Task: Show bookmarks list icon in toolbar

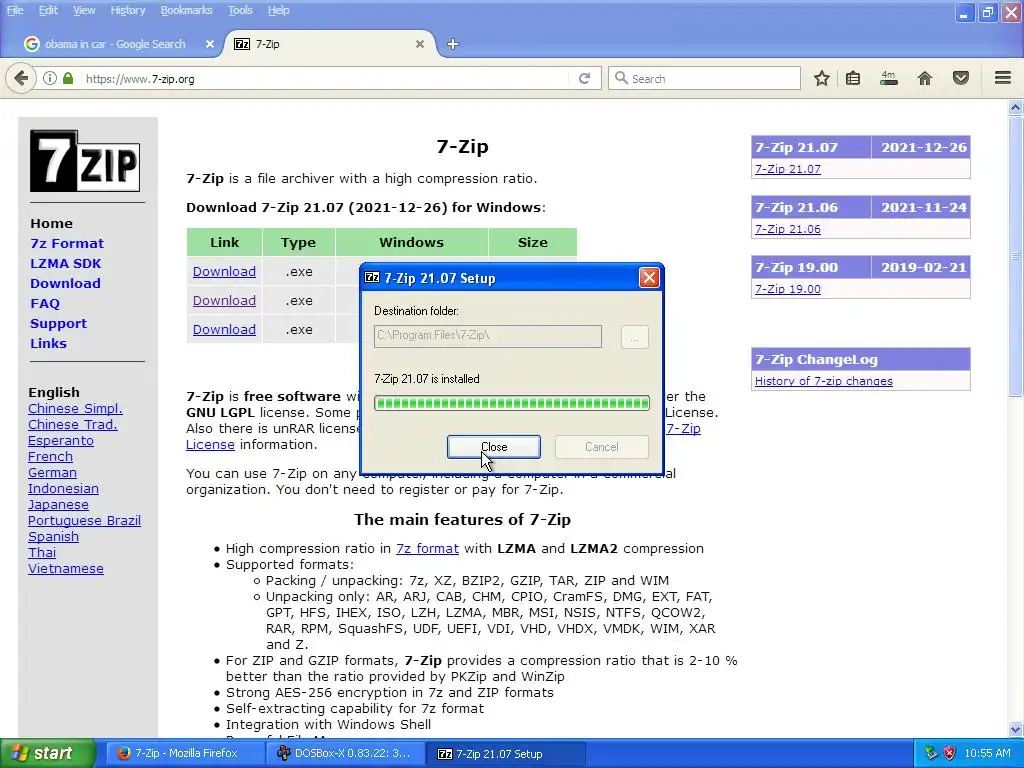Action: click(853, 78)
